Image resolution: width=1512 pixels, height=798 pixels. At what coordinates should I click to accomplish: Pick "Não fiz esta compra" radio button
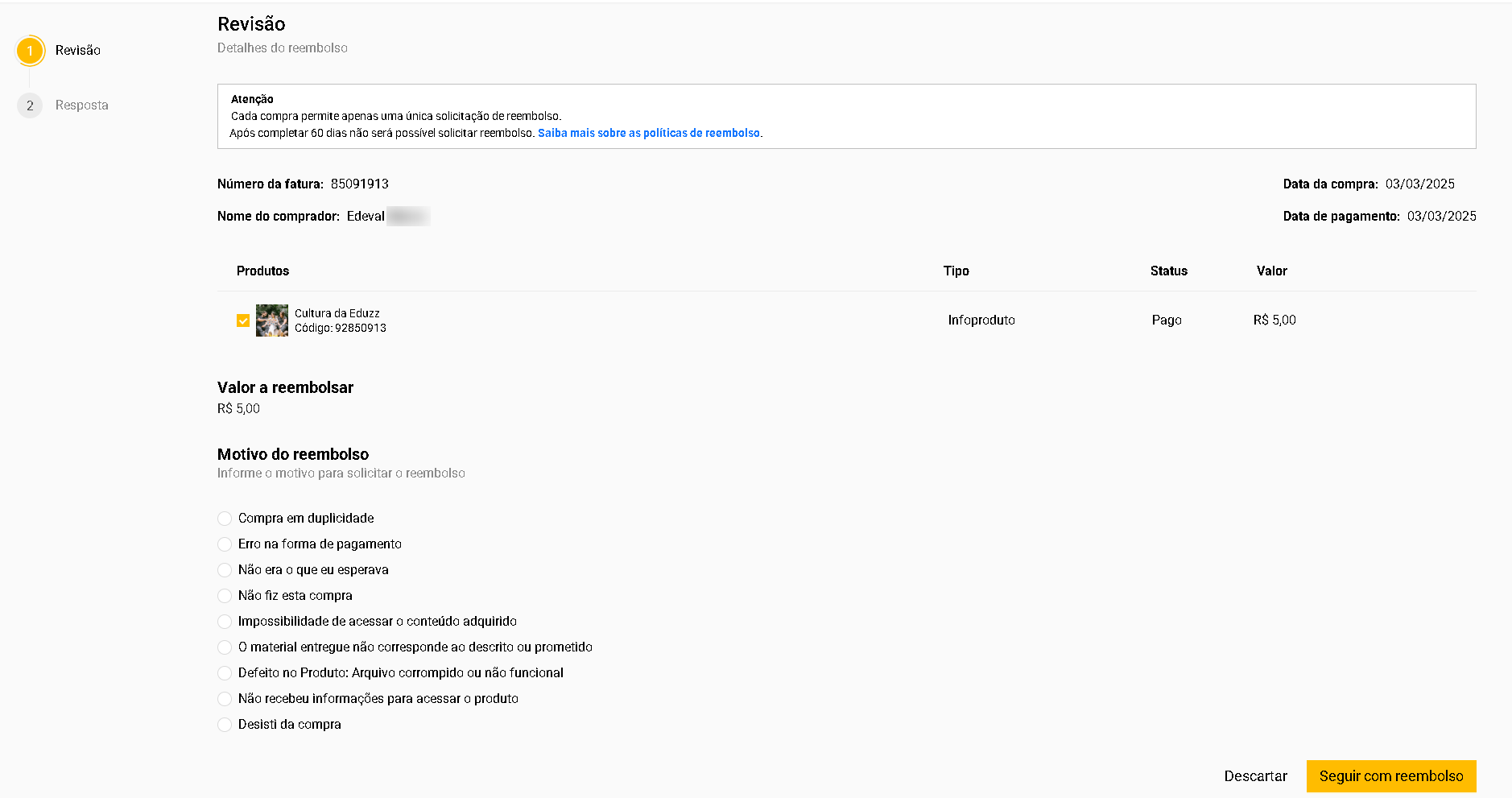coord(225,596)
